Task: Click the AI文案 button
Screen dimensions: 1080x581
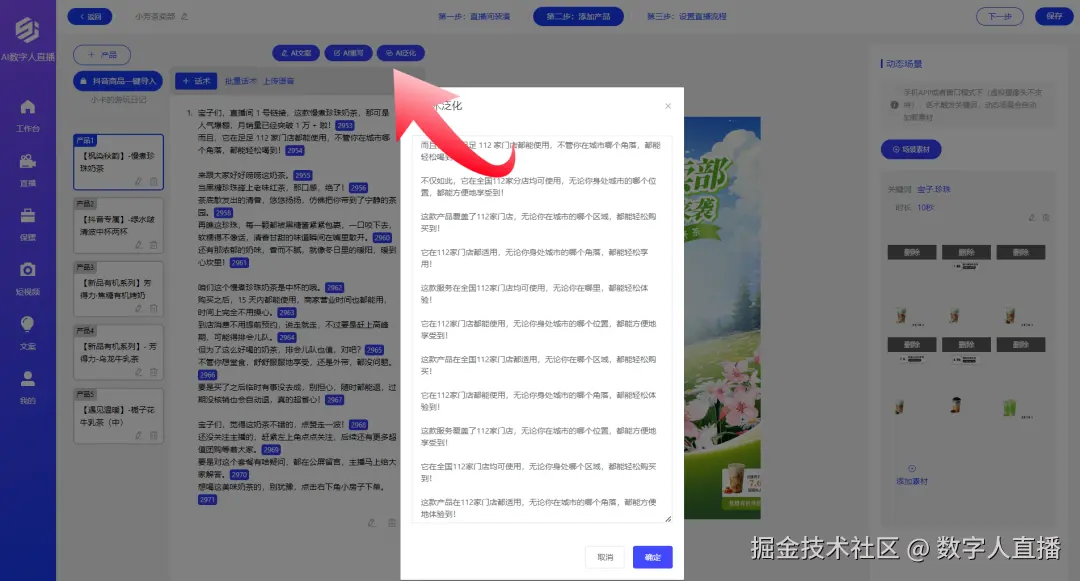Action: point(296,53)
